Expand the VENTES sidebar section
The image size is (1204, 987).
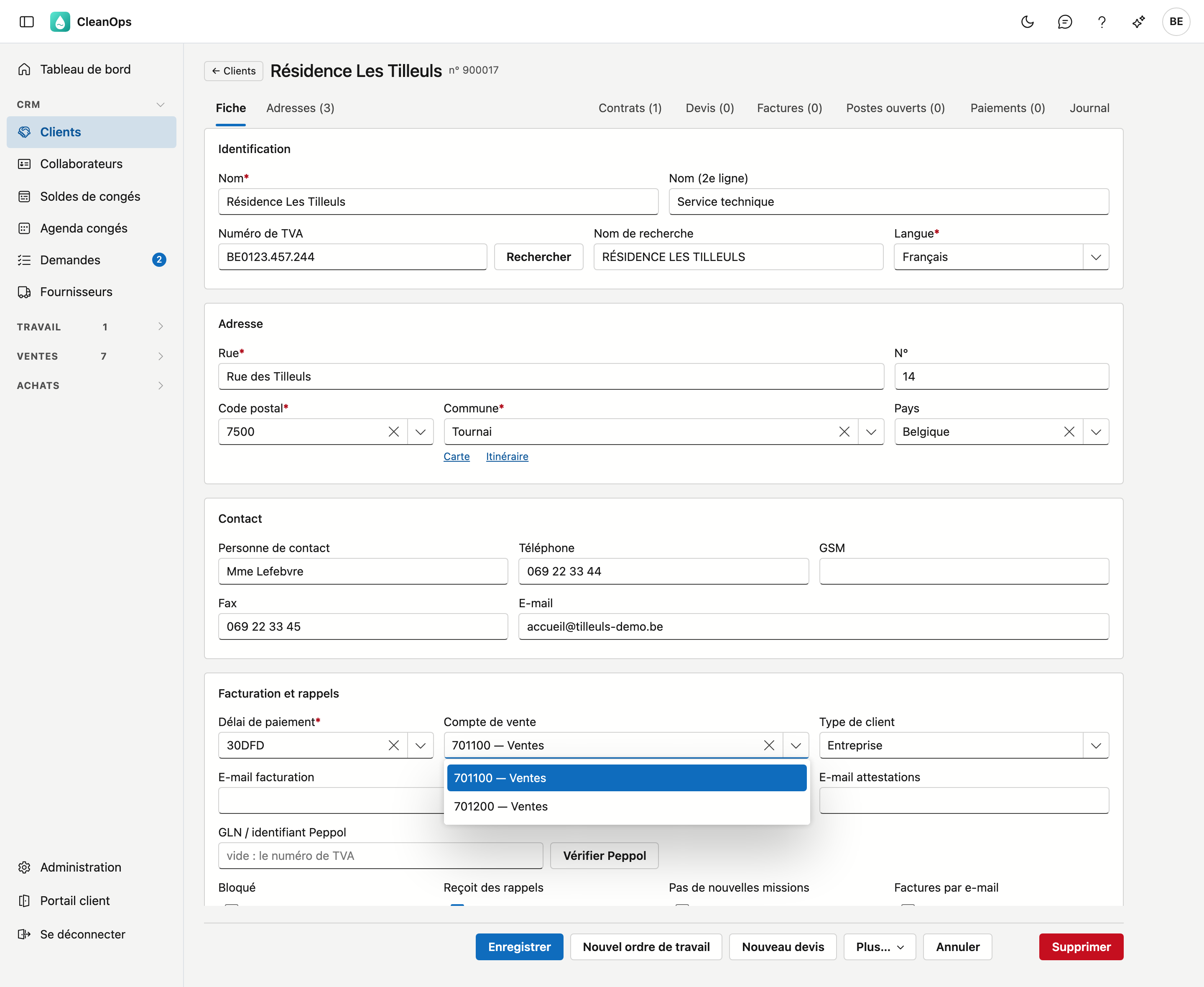point(92,356)
